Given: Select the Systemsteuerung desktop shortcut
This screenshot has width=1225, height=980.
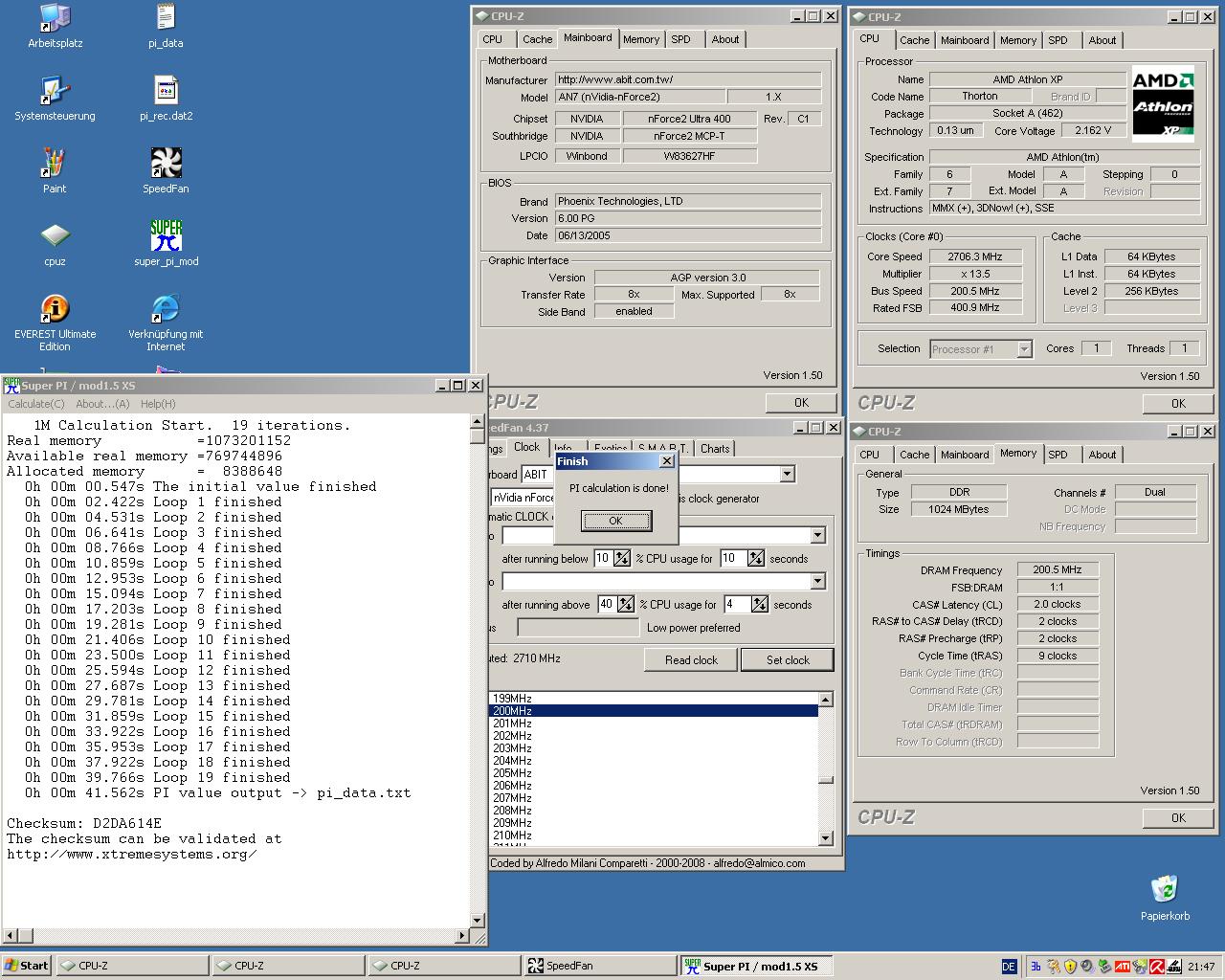Looking at the screenshot, I should pyautogui.click(x=55, y=98).
